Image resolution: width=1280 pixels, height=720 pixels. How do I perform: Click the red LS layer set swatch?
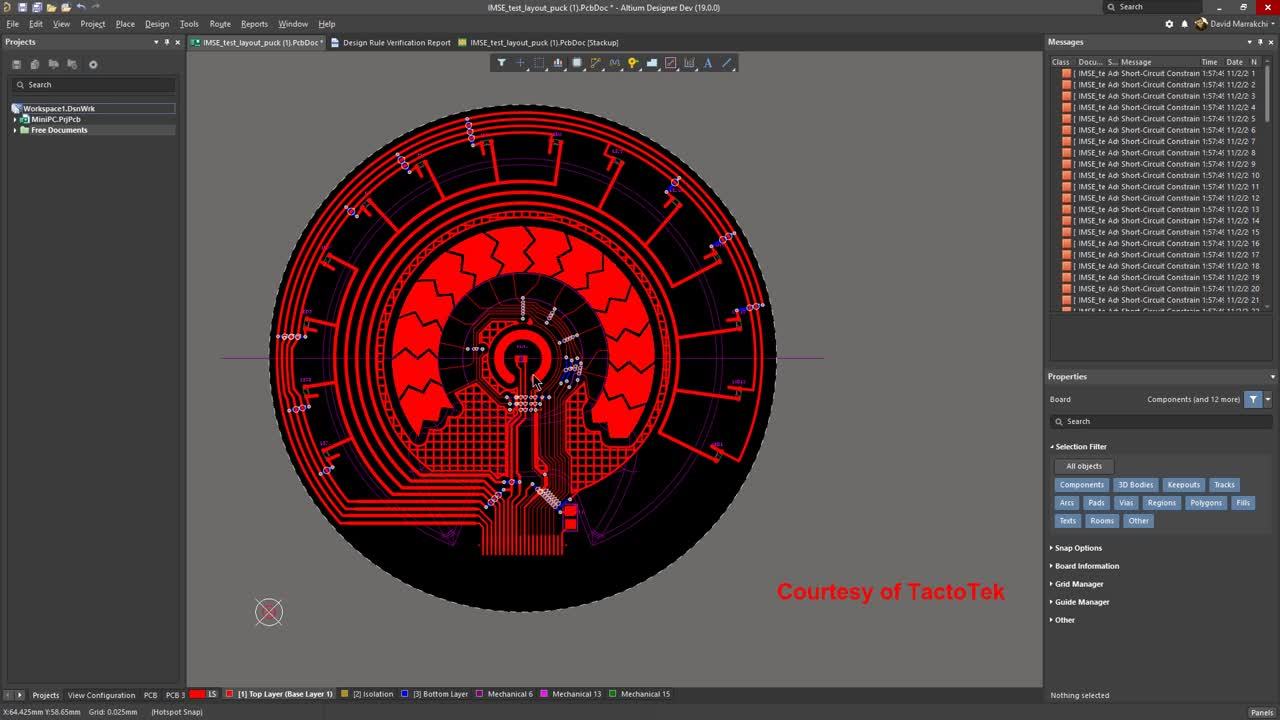point(198,694)
